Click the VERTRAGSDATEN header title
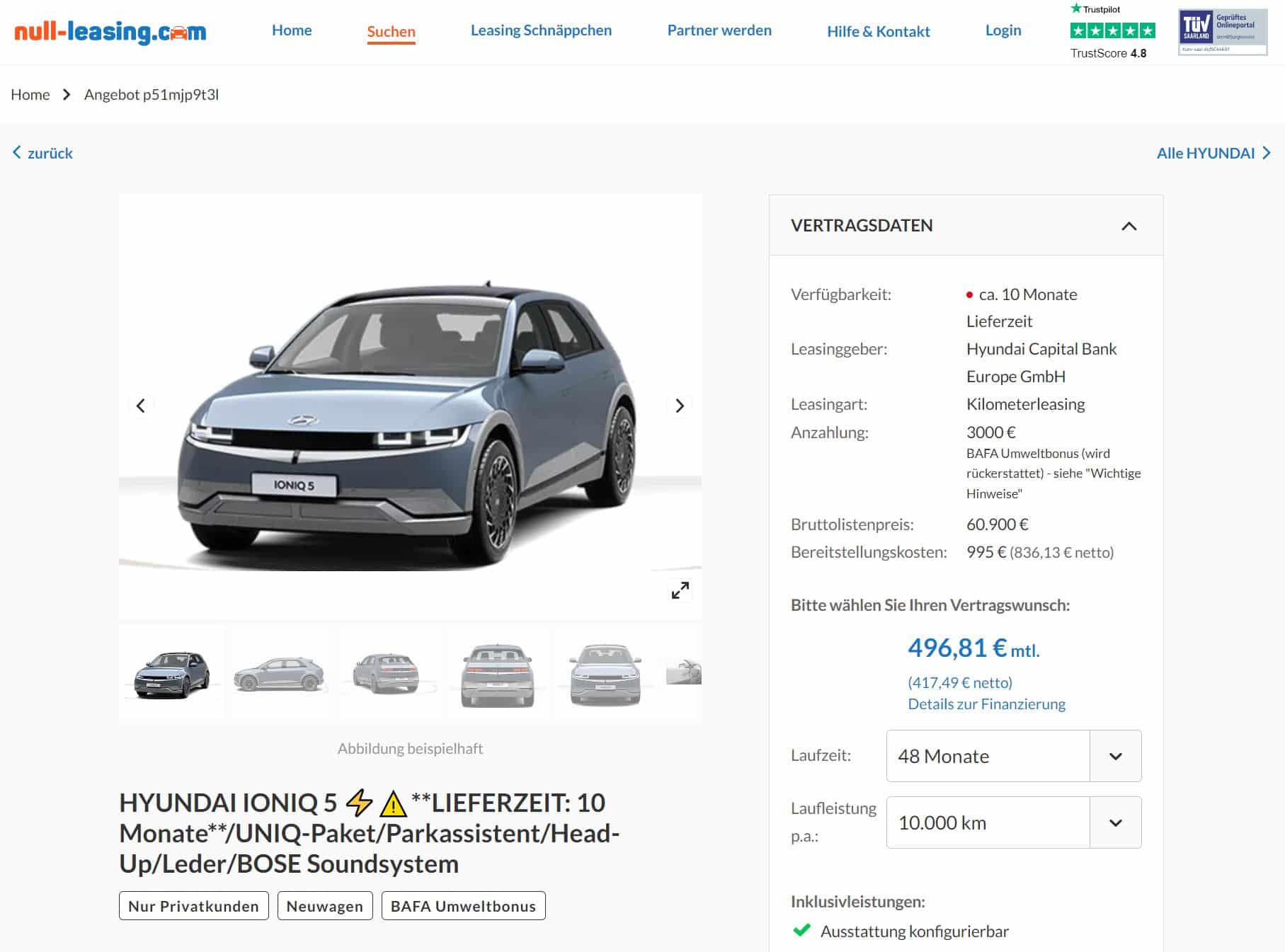Image resolution: width=1285 pixels, height=952 pixels. point(862,225)
